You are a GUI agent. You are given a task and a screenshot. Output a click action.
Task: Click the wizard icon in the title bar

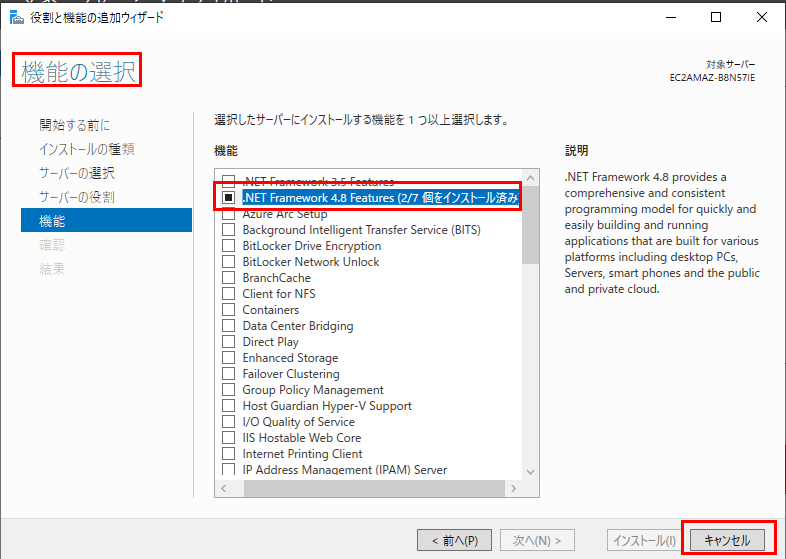[x=14, y=17]
